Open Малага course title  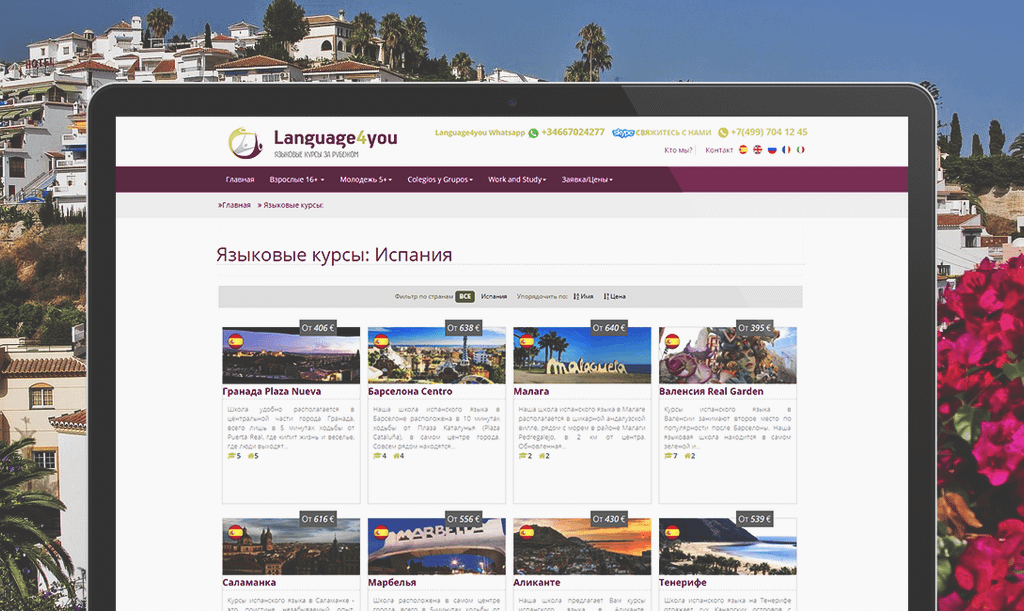[531, 392]
